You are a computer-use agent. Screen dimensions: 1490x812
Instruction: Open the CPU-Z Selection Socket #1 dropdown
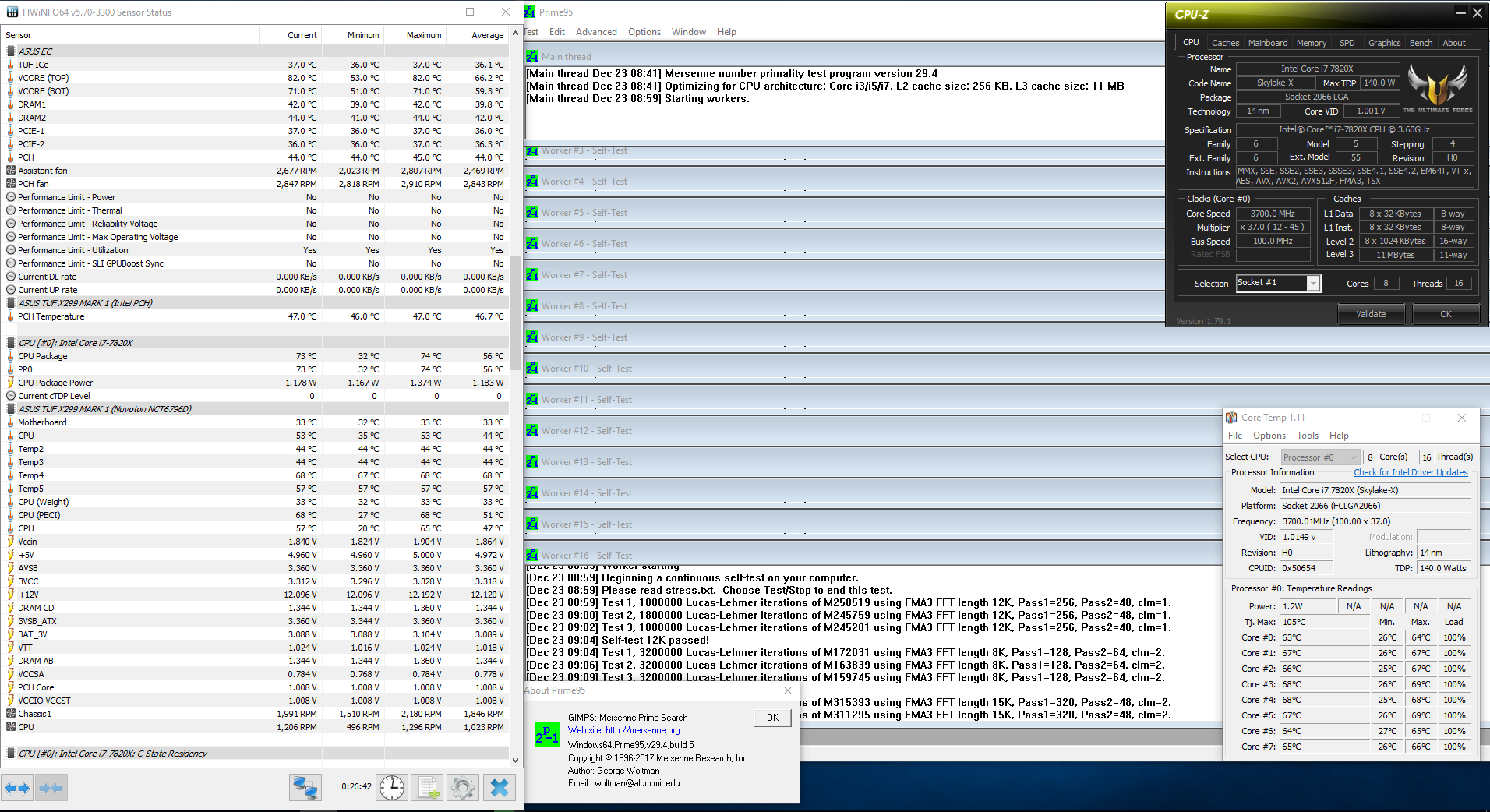click(x=1313, y=284)
